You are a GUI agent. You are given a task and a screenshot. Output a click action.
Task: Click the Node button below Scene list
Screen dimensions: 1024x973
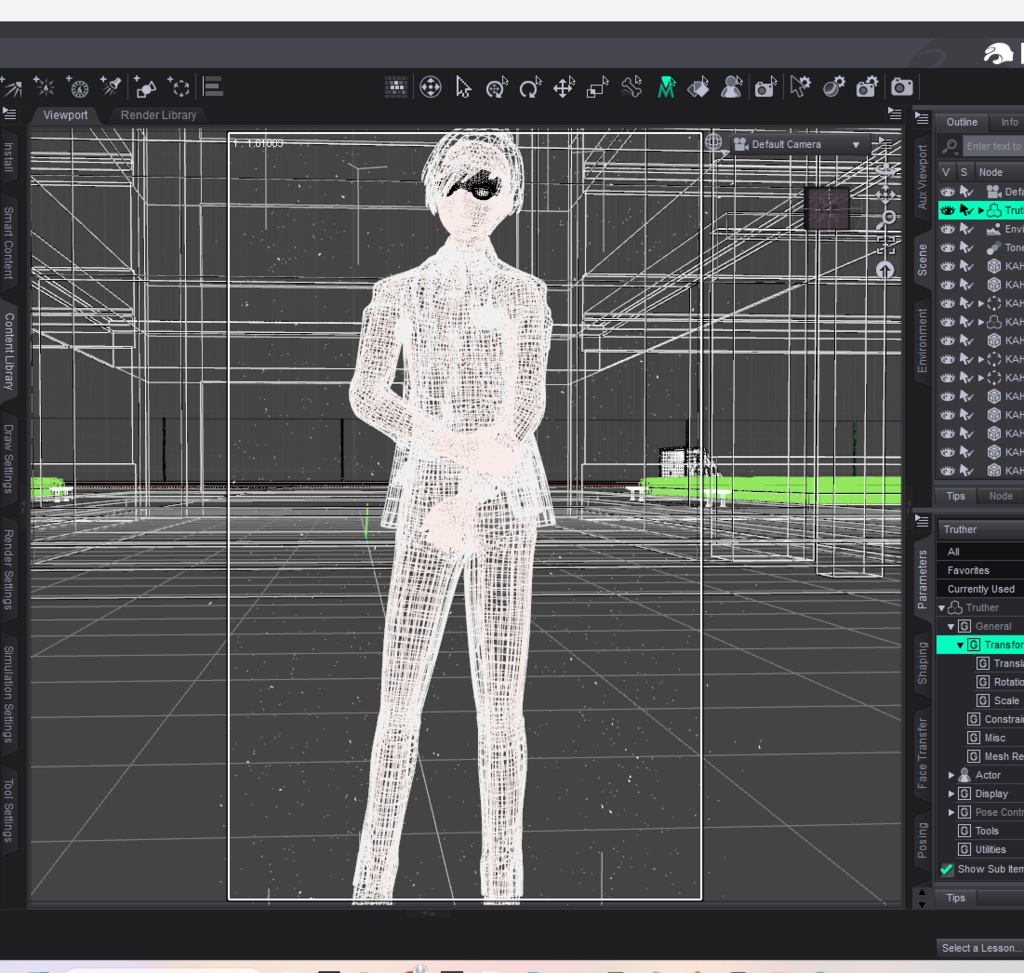point(1000,496)
